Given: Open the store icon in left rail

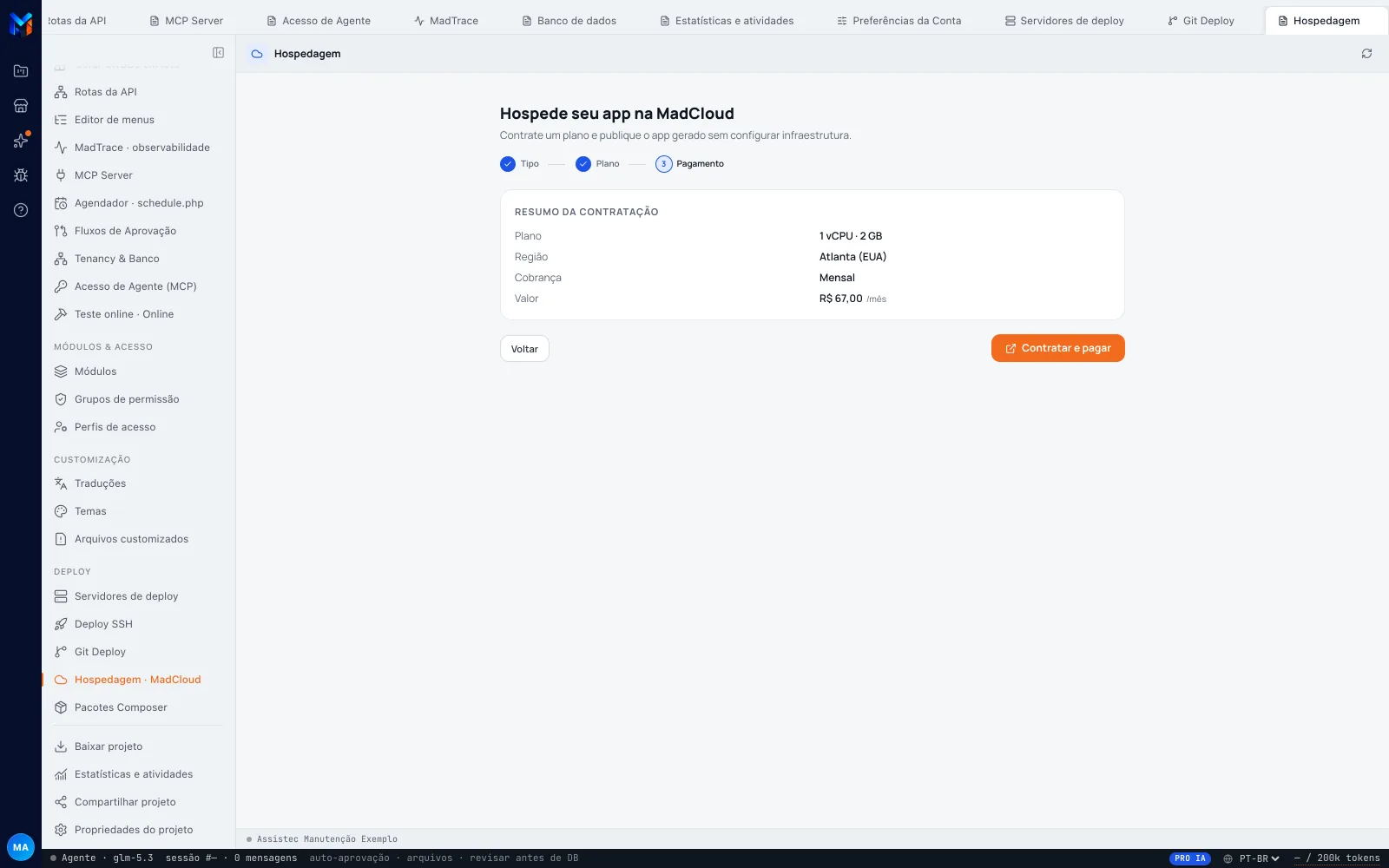Looking at the screenshot, I should click(21, 106).
